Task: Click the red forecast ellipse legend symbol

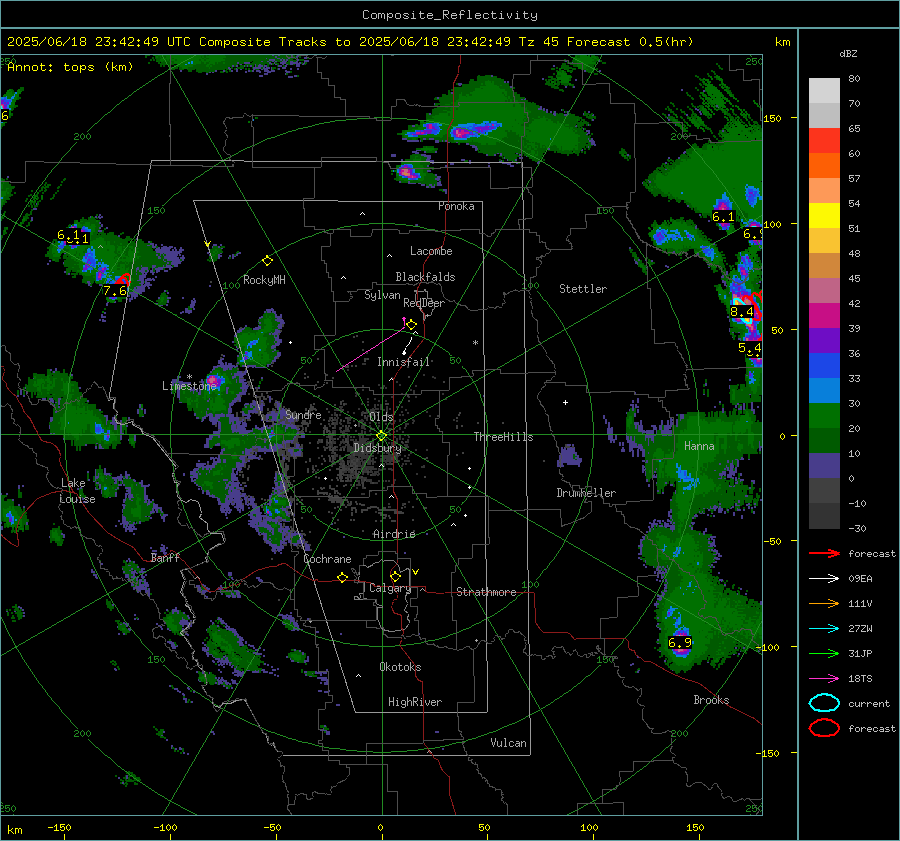Action: [824, 728]
